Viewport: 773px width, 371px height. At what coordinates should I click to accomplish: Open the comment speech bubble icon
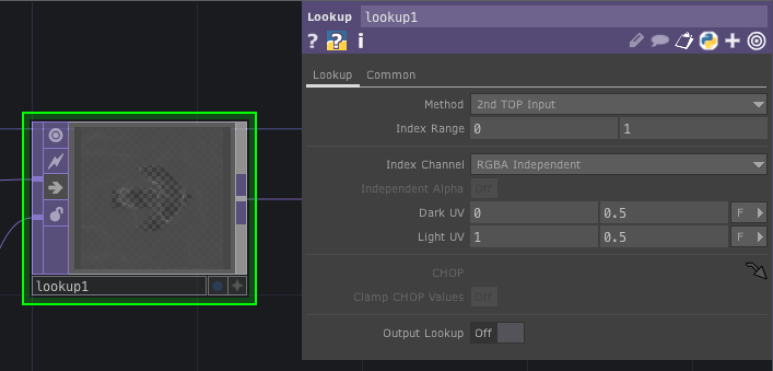click(660, 41)
